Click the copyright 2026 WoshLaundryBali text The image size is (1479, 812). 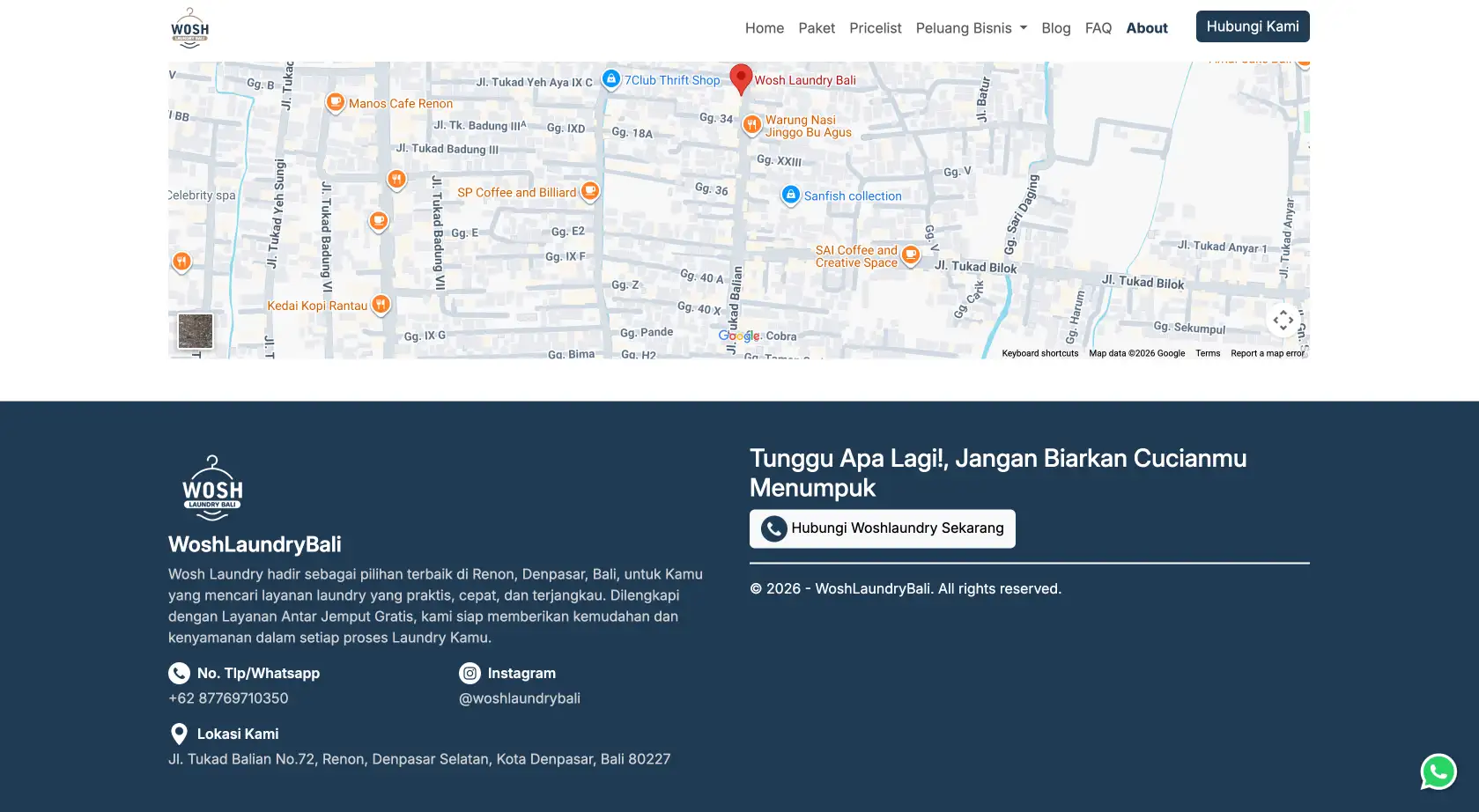[x=906, y=588]
